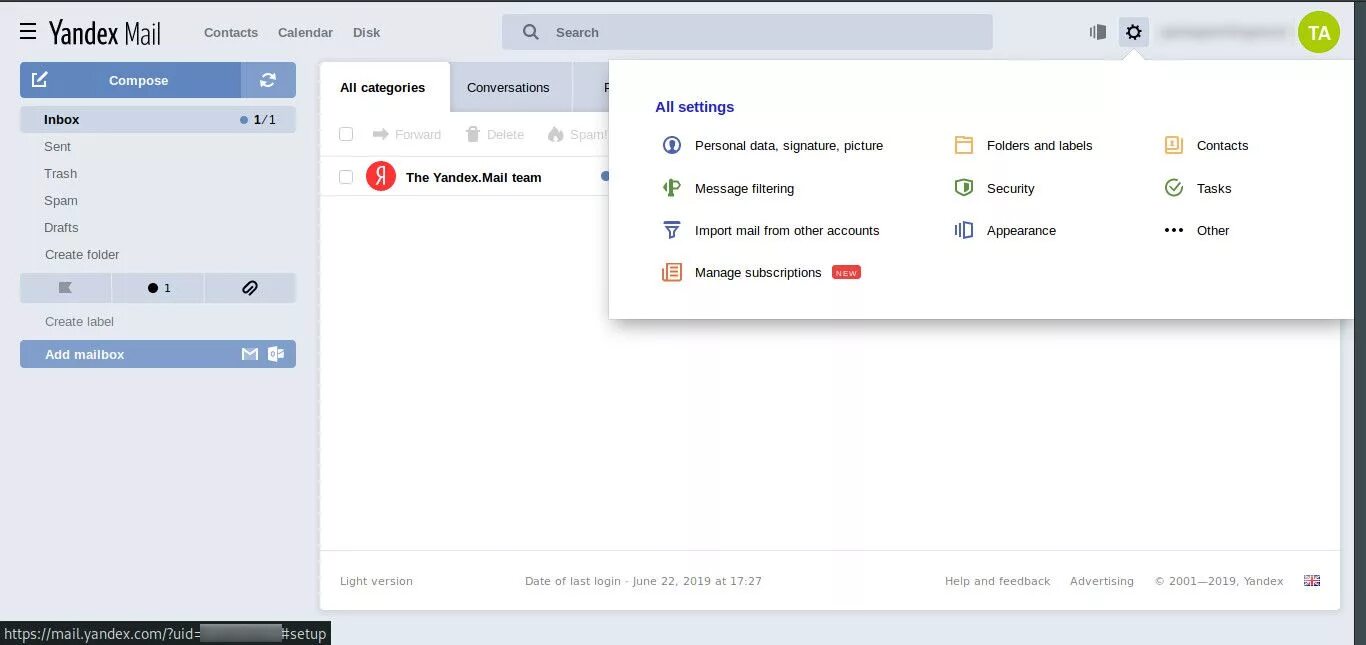
Task: Click the Import mail funnel icon
Action: coord(672,230)
